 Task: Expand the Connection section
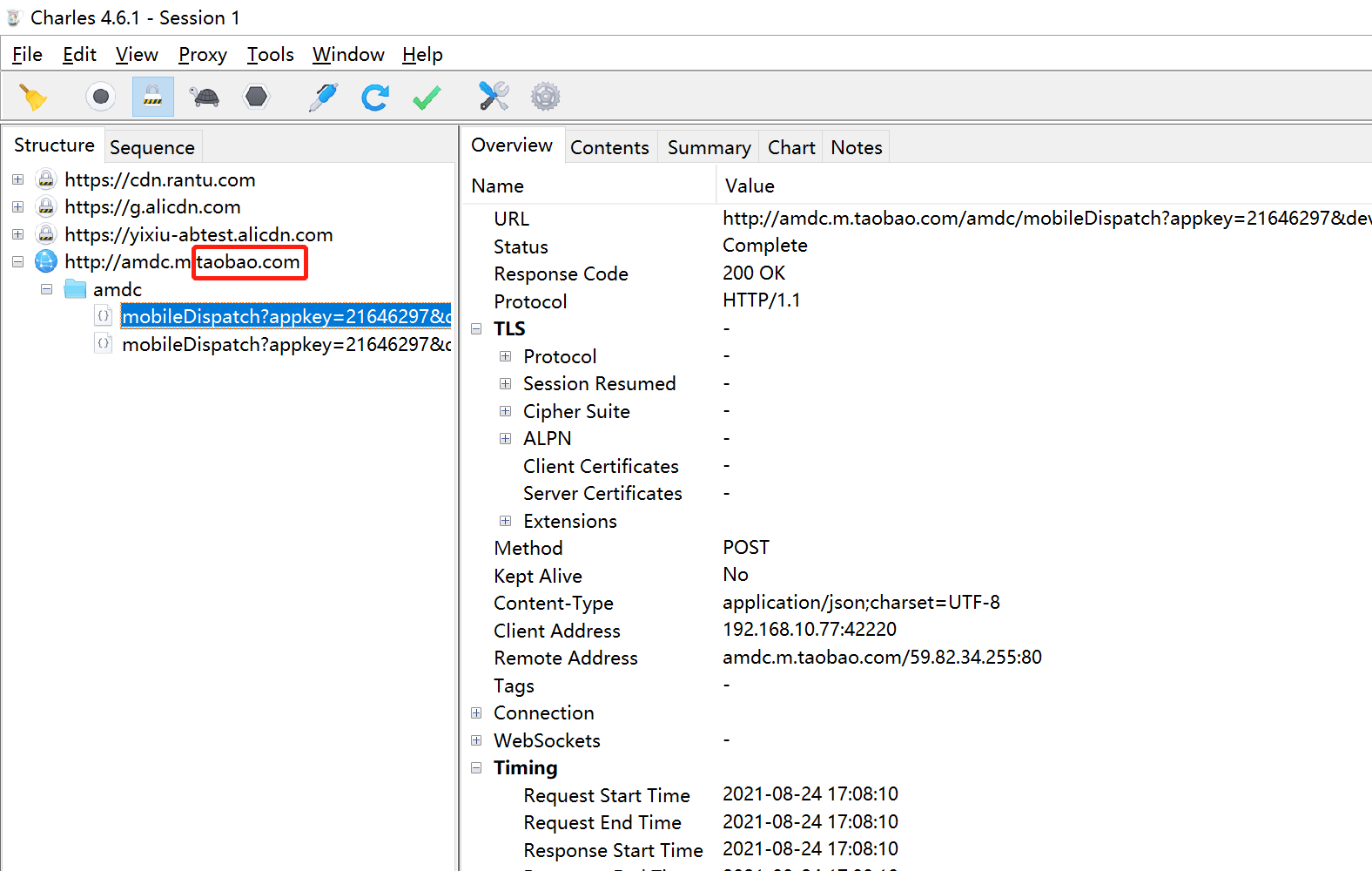click(476, 712)
